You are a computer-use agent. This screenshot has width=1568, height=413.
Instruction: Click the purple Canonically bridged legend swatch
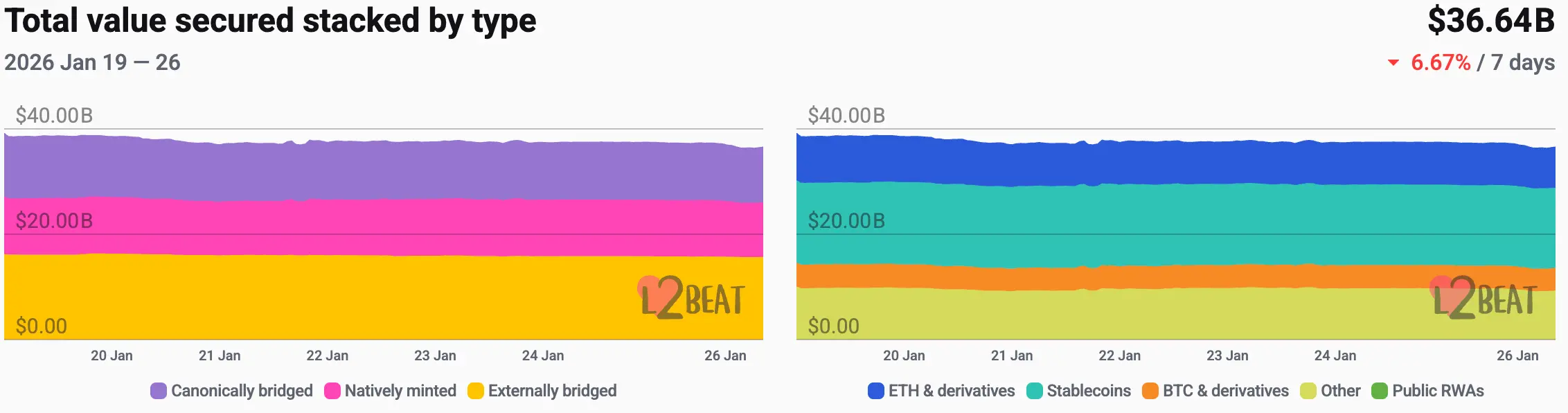click(x=159, y=391)
